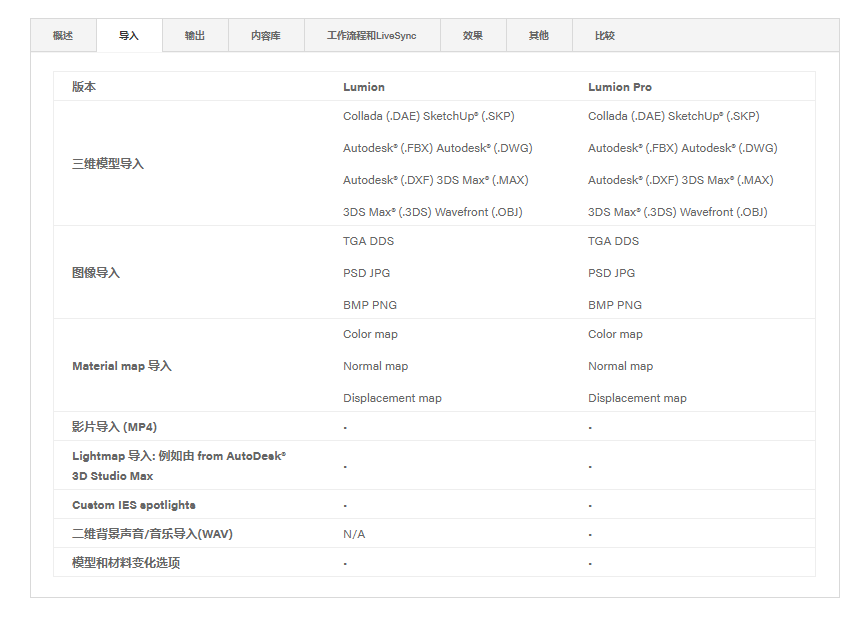The height and width of the screenshot is (622, 867).
Task: Open the 概述 tab
Action: coord(63,36)
